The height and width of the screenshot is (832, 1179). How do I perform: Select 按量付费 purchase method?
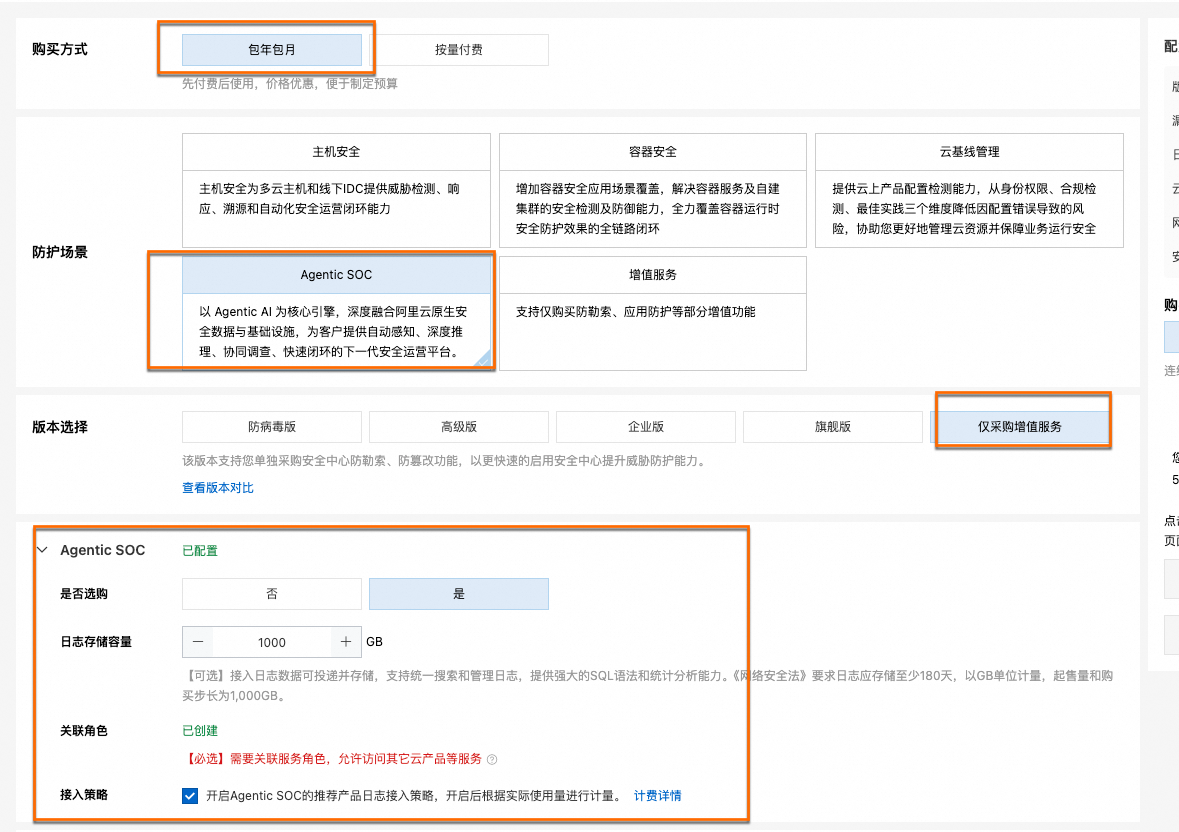459,50
